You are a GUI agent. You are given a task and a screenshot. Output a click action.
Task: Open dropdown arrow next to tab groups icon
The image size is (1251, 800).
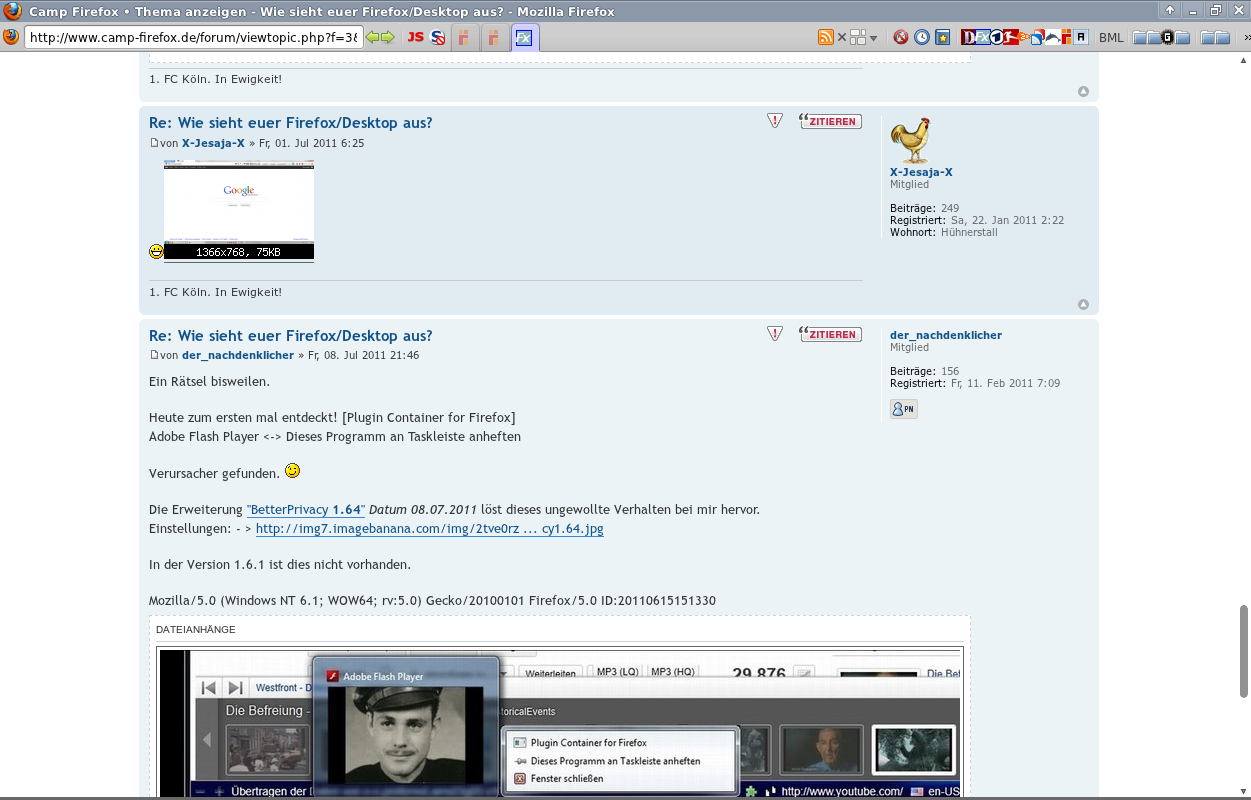(x=873, y=39)
